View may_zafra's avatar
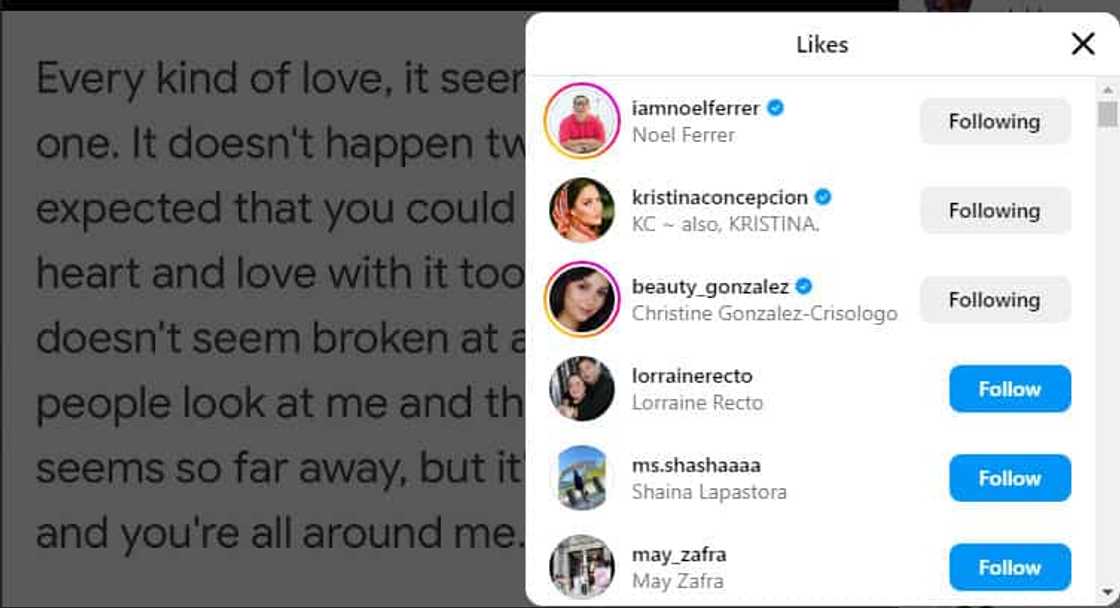The height and width of the screenshot is (608, 1120). (x=581, y=566)
